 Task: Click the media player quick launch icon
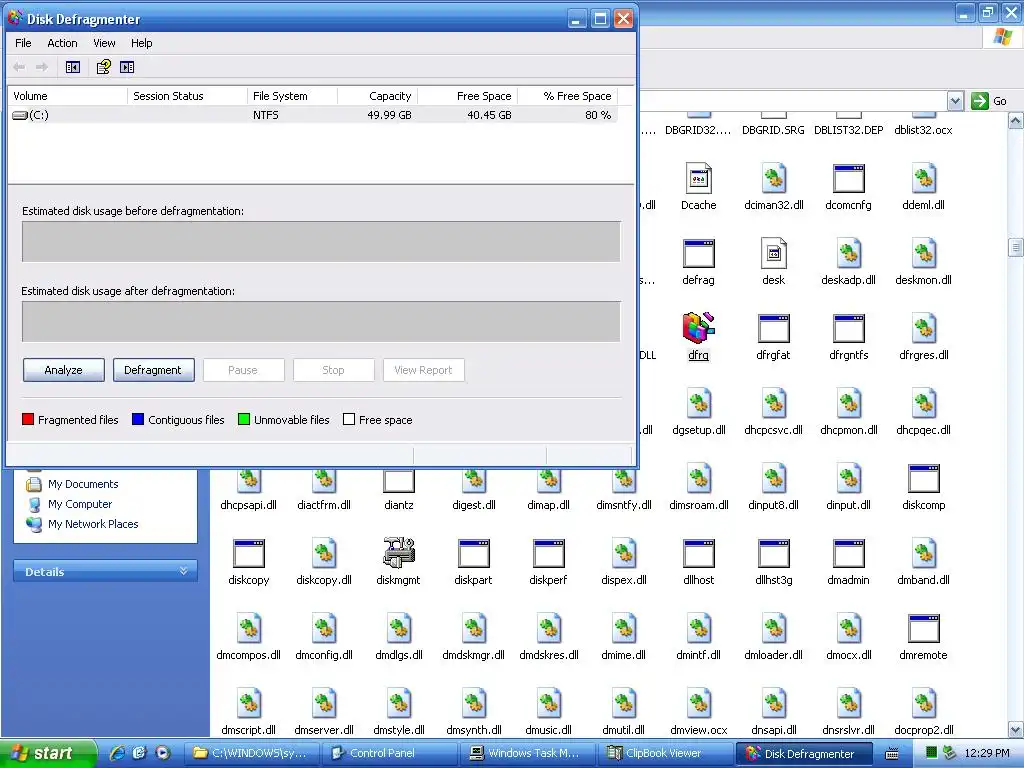click(163, 753)
